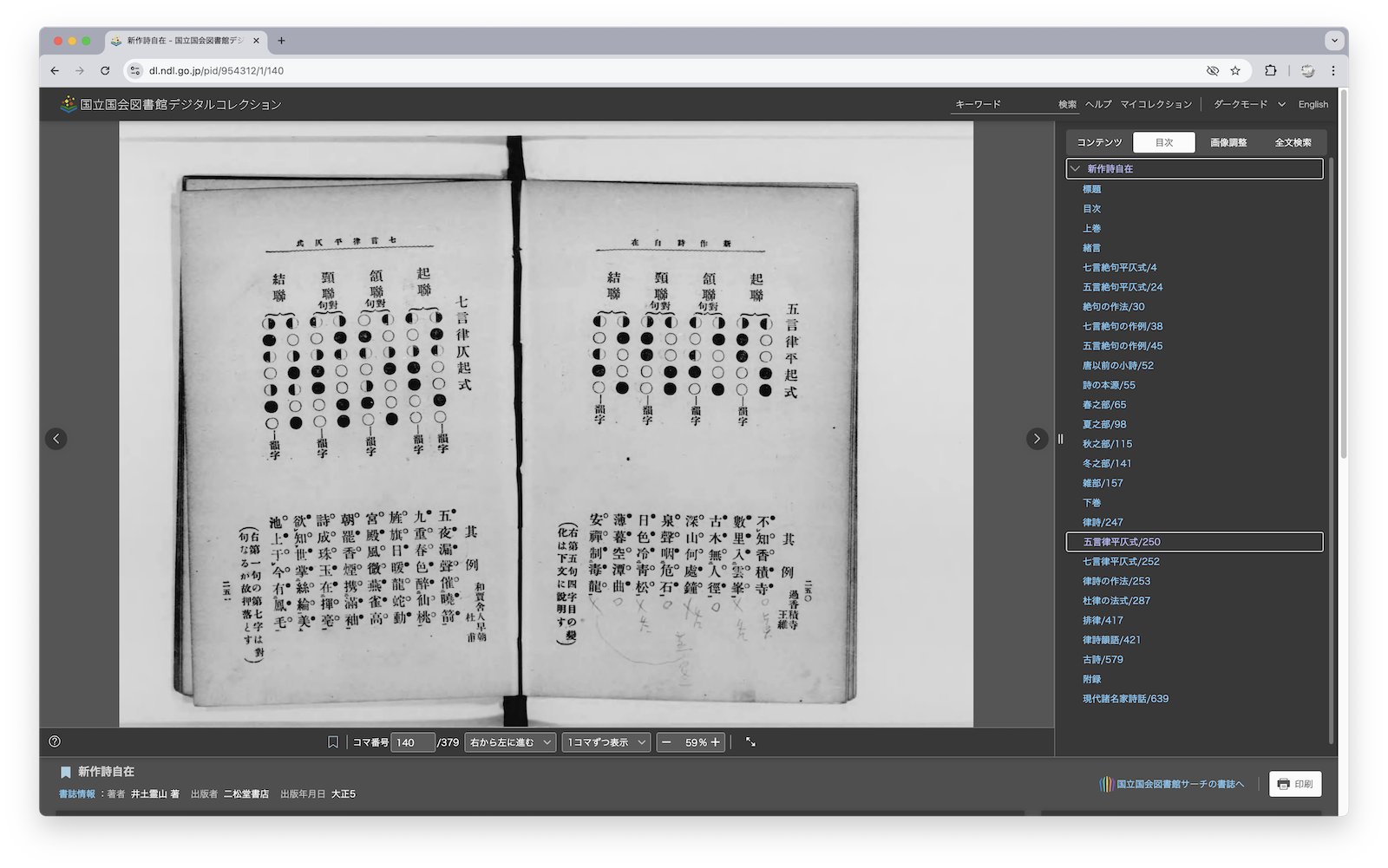Zoom out with the minus button

(666, 742)
